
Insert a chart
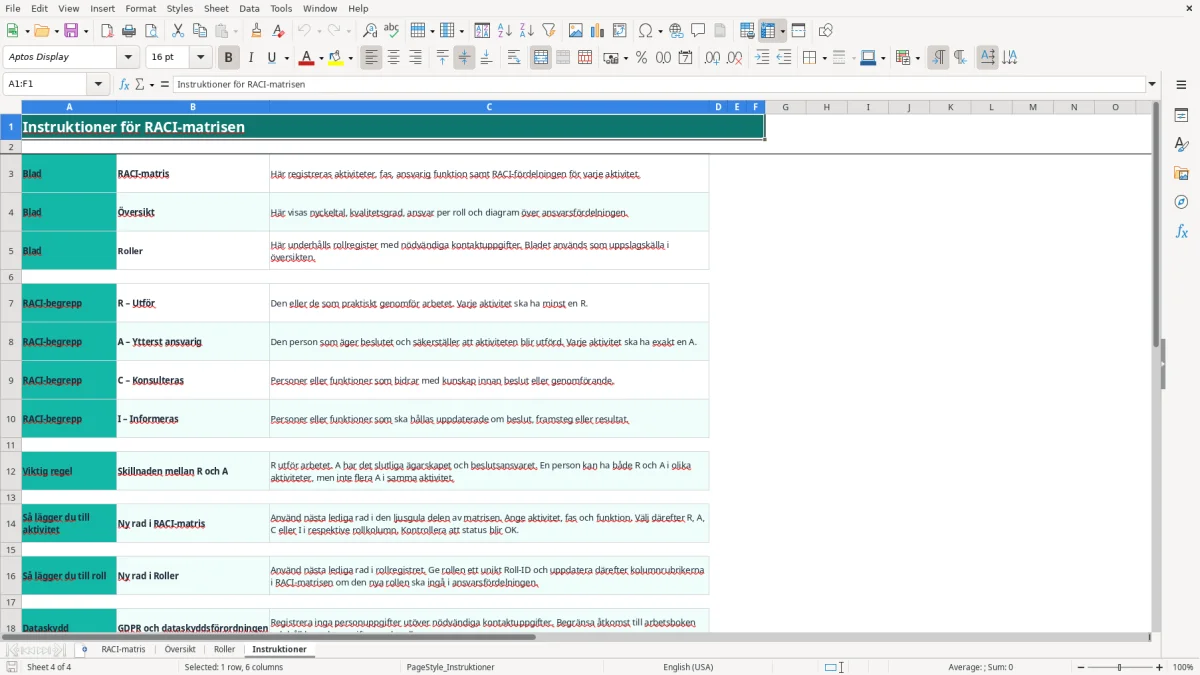pyautogui.click(x=598, y=31)
